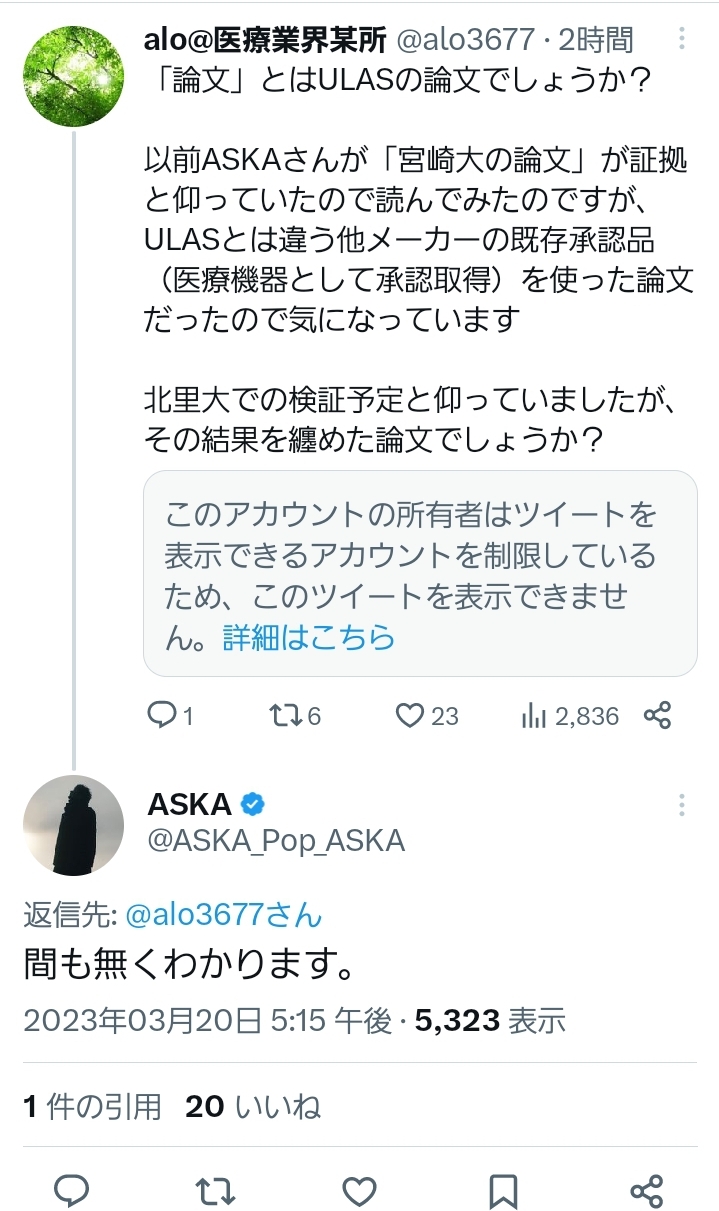The width and height of the screenshot is (719, 1211).
Task: Share alo's tweet via share icon
Action: 657,715
